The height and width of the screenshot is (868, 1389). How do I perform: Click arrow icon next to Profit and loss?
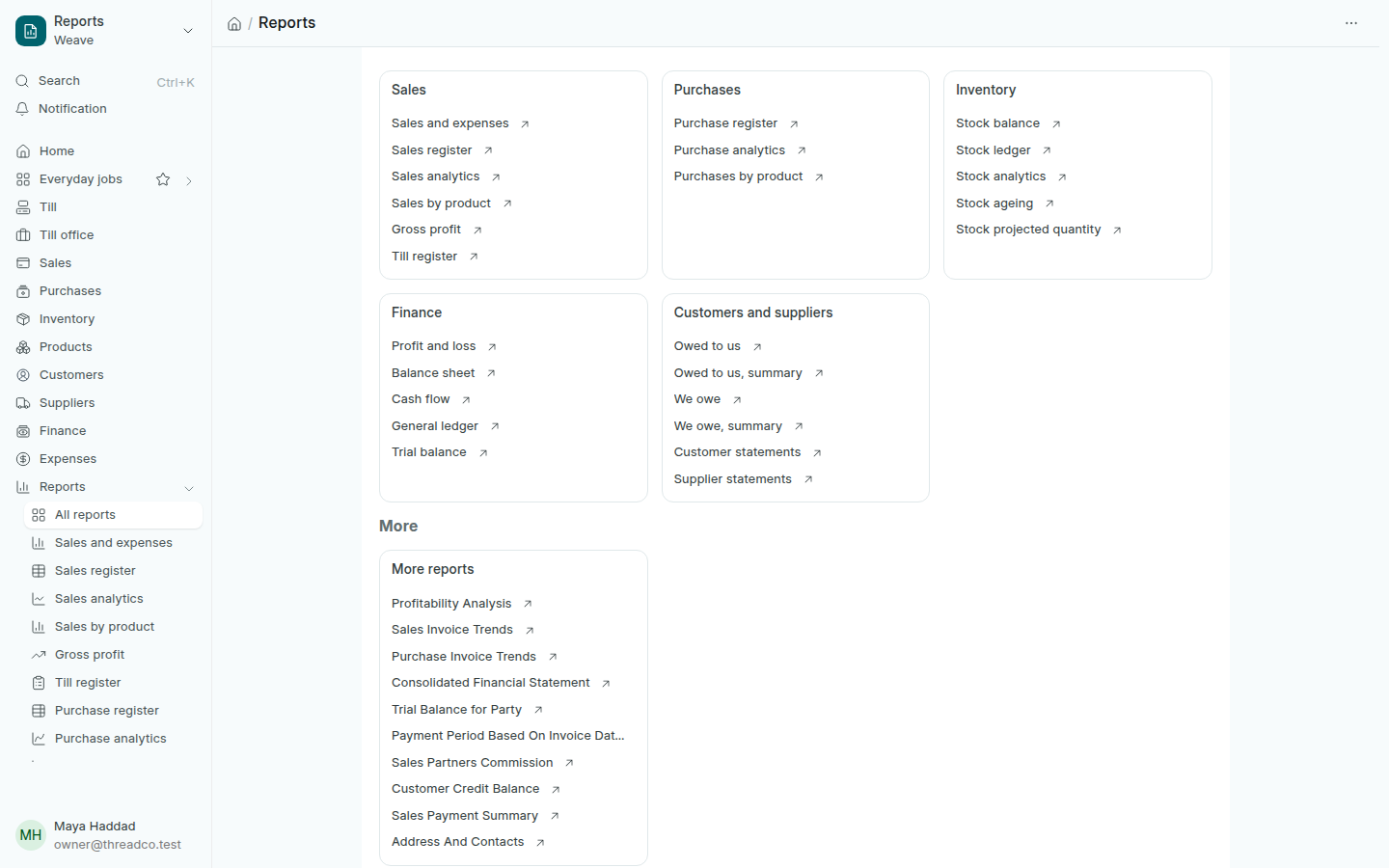(492, 347)
